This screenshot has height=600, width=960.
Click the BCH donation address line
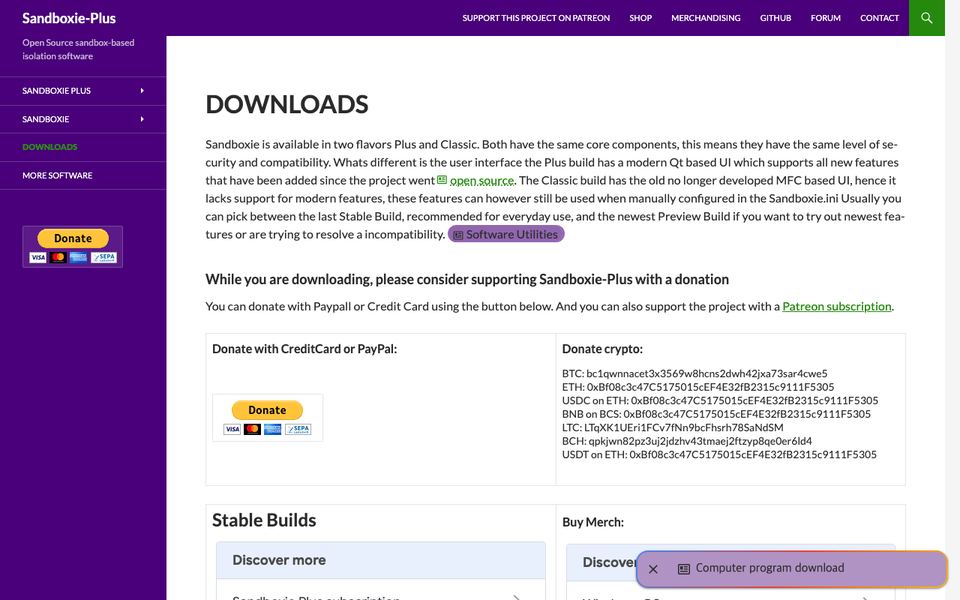(687, 441)
